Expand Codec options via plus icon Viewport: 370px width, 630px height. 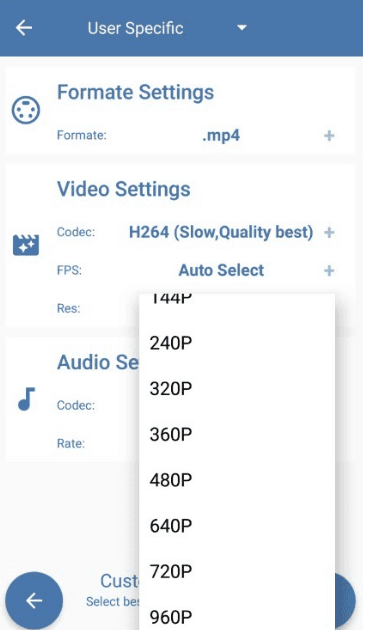[329, 232]
